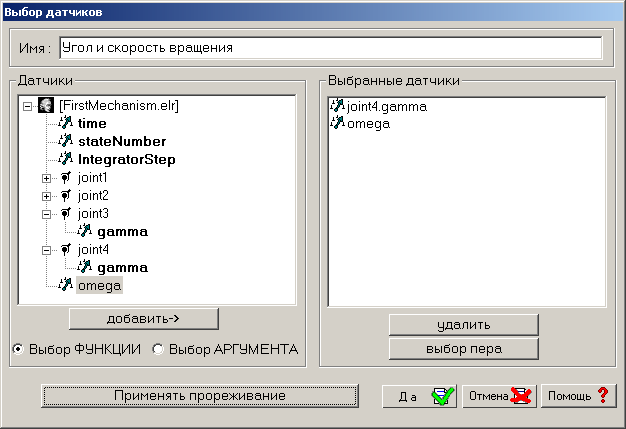Click the joint icon next to joint2

tap(65, 195)
